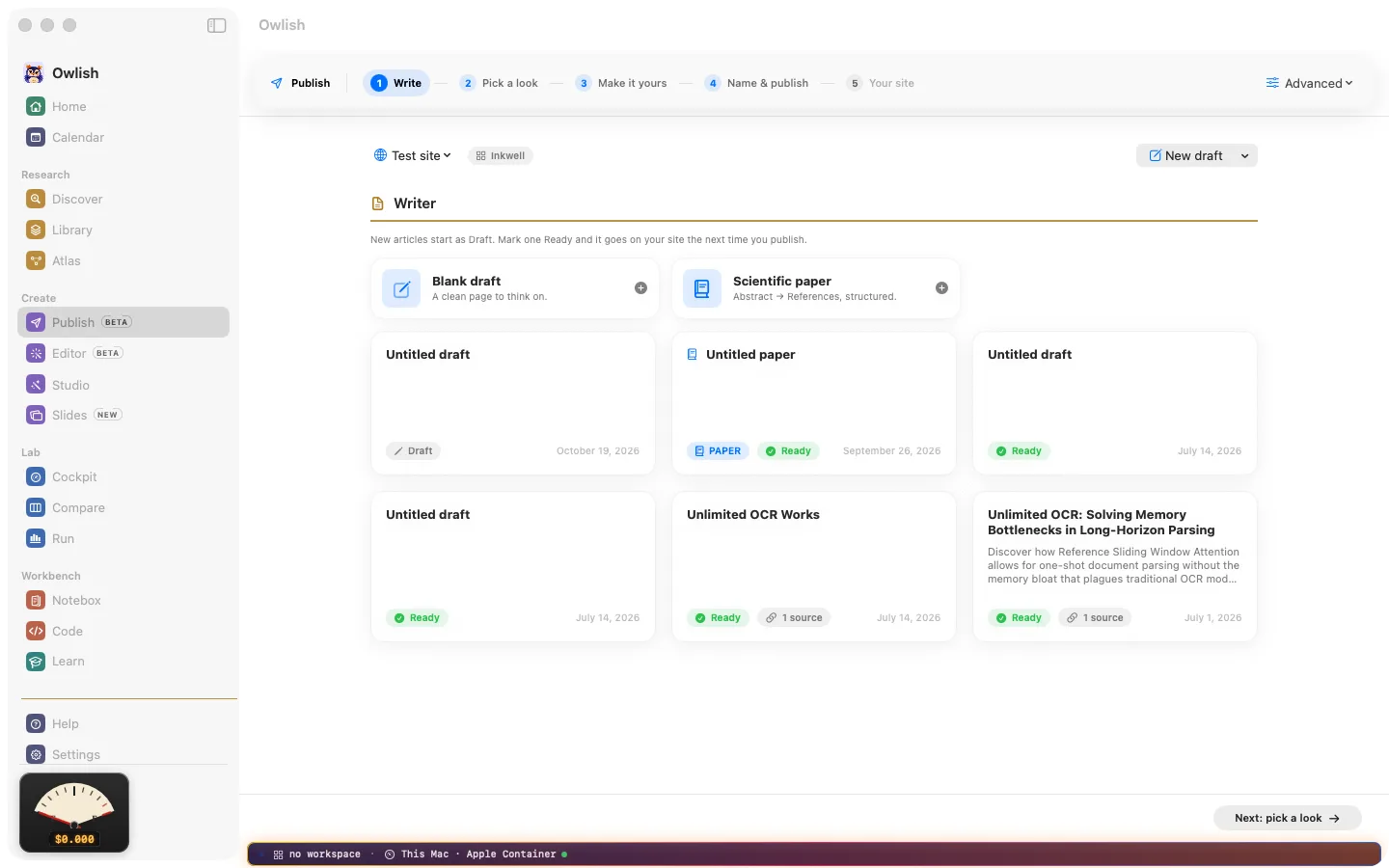Click the Draft status badge dated October 19

tap(413, 450)
